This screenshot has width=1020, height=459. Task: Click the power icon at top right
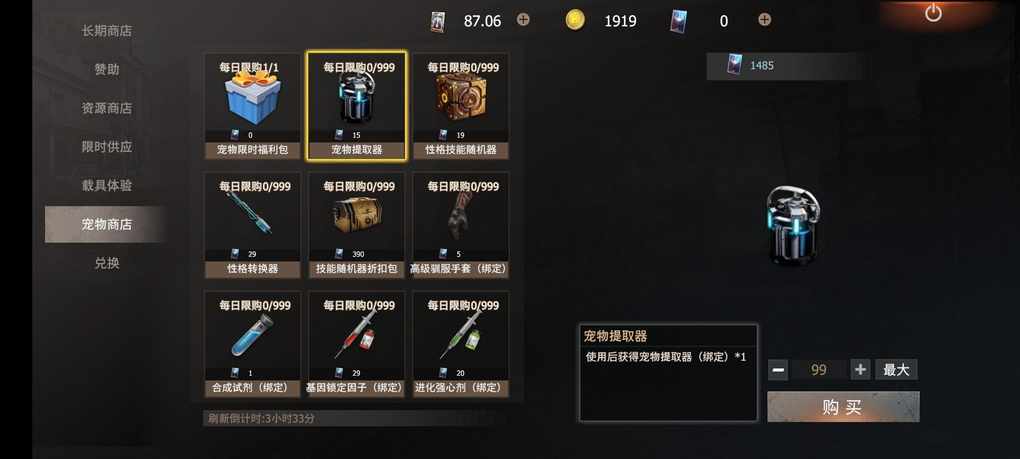pos(933,12)
